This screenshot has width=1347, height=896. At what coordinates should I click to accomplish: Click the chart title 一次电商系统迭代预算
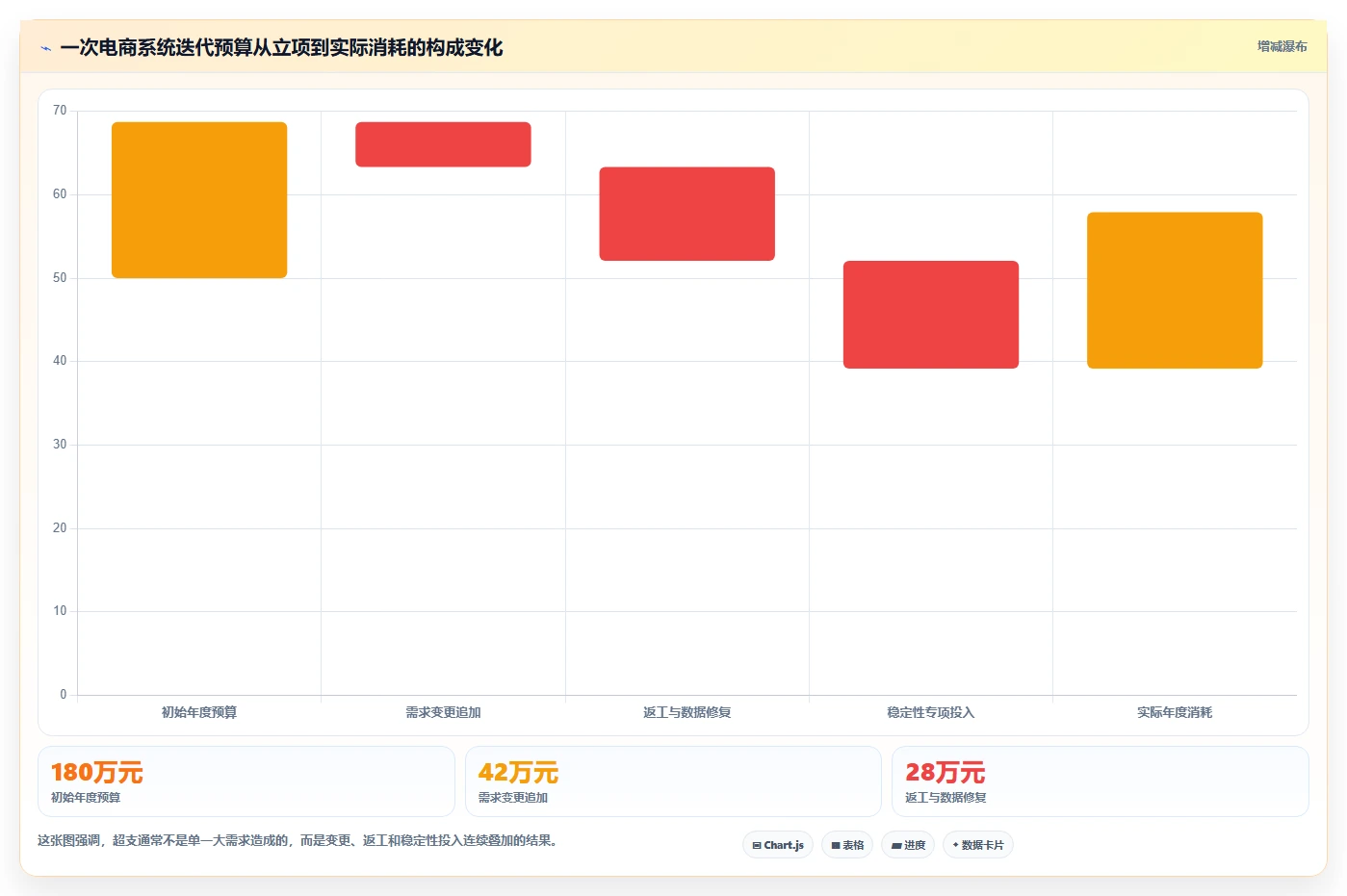[281, 47]
